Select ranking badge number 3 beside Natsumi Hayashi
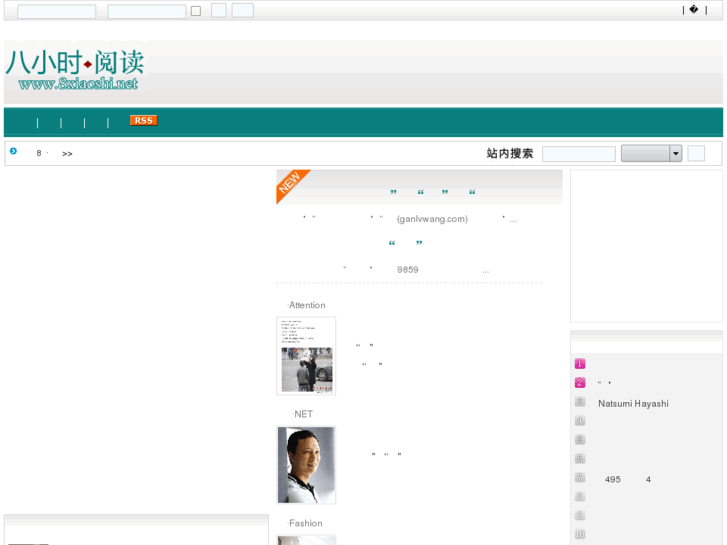Screen dimensions: 727x545 click(x=580, y=402)
